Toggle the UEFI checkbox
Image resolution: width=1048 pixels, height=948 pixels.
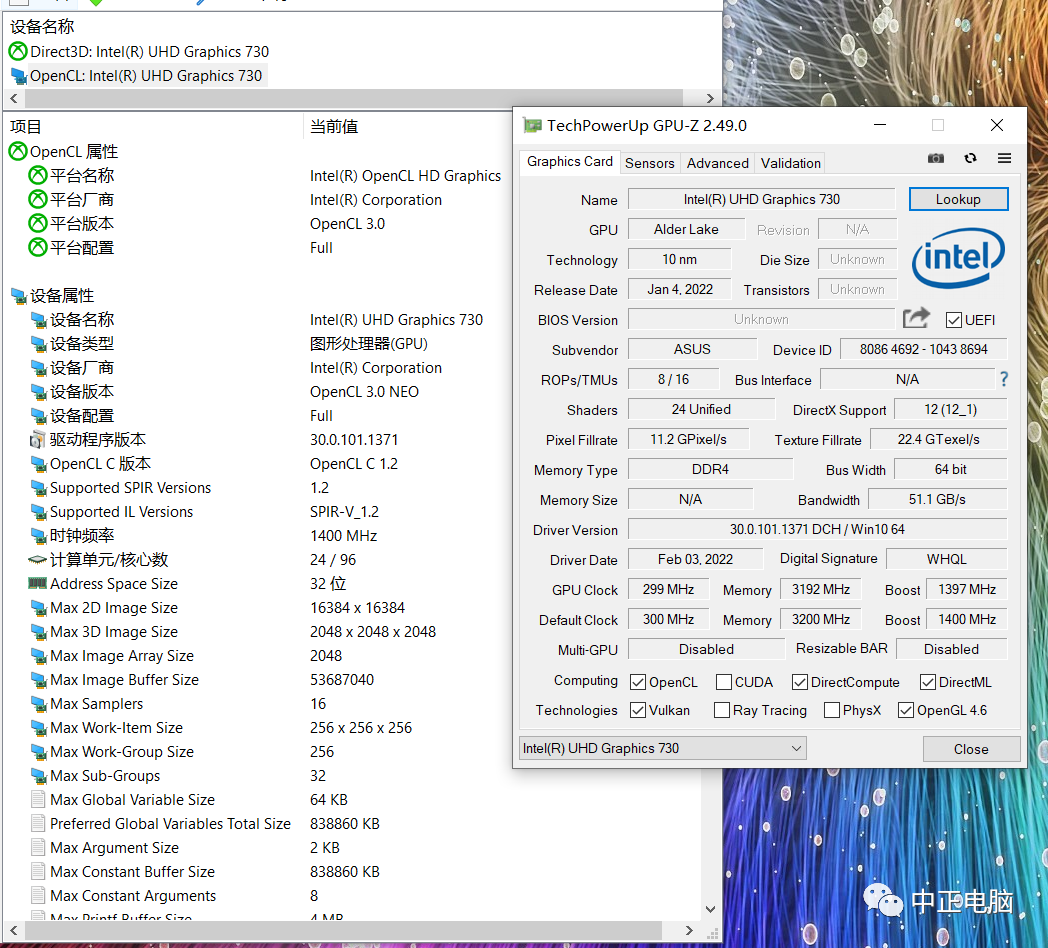point(954,320)
